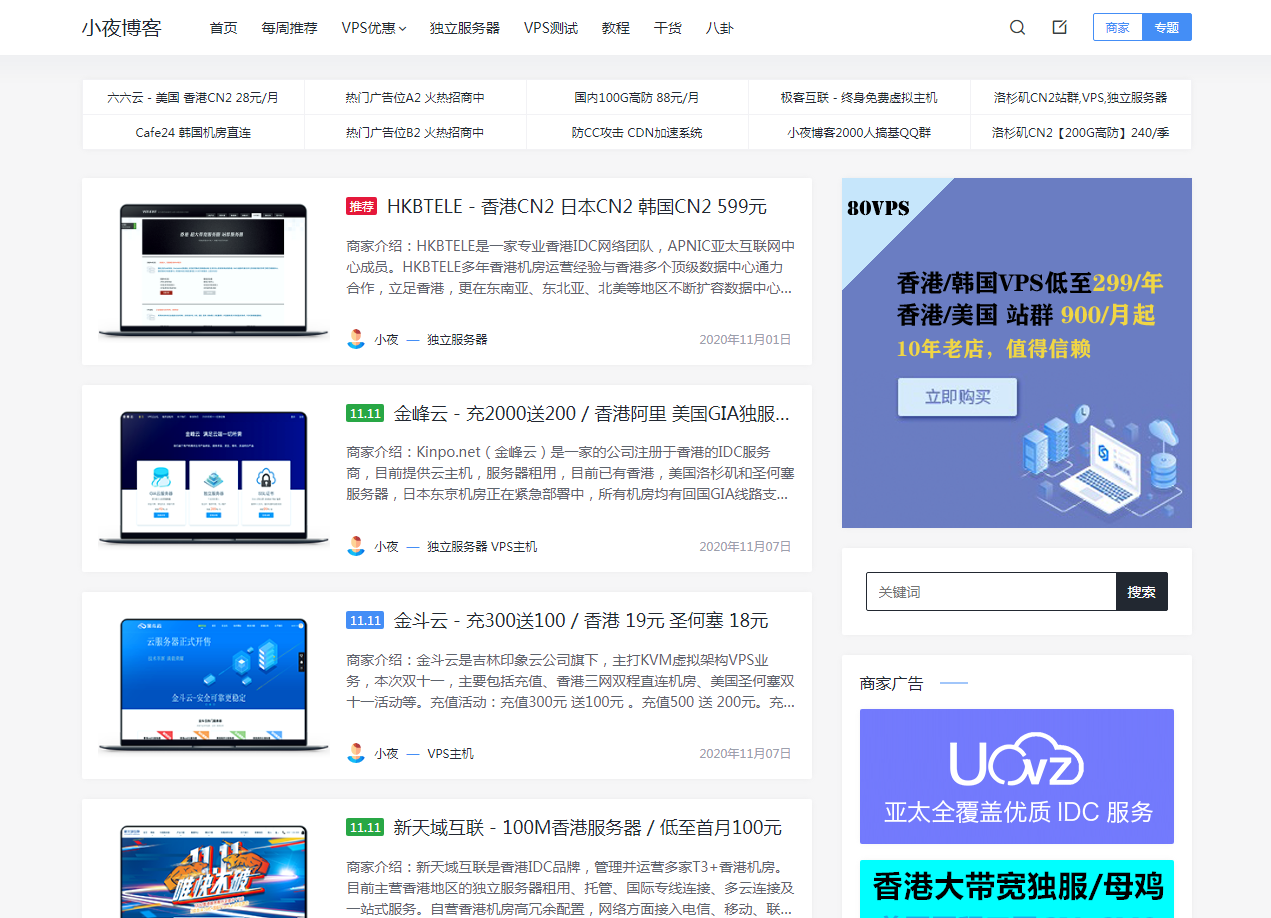Click the search magnifier icon in header
The image size is (1271, 918).
1017,28
